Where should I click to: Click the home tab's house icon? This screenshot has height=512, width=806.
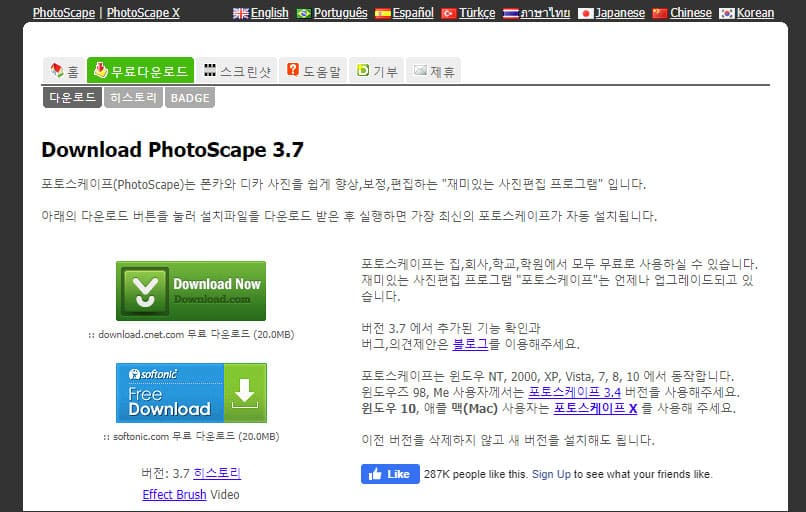pyautogui.click(x=57, y=70)
